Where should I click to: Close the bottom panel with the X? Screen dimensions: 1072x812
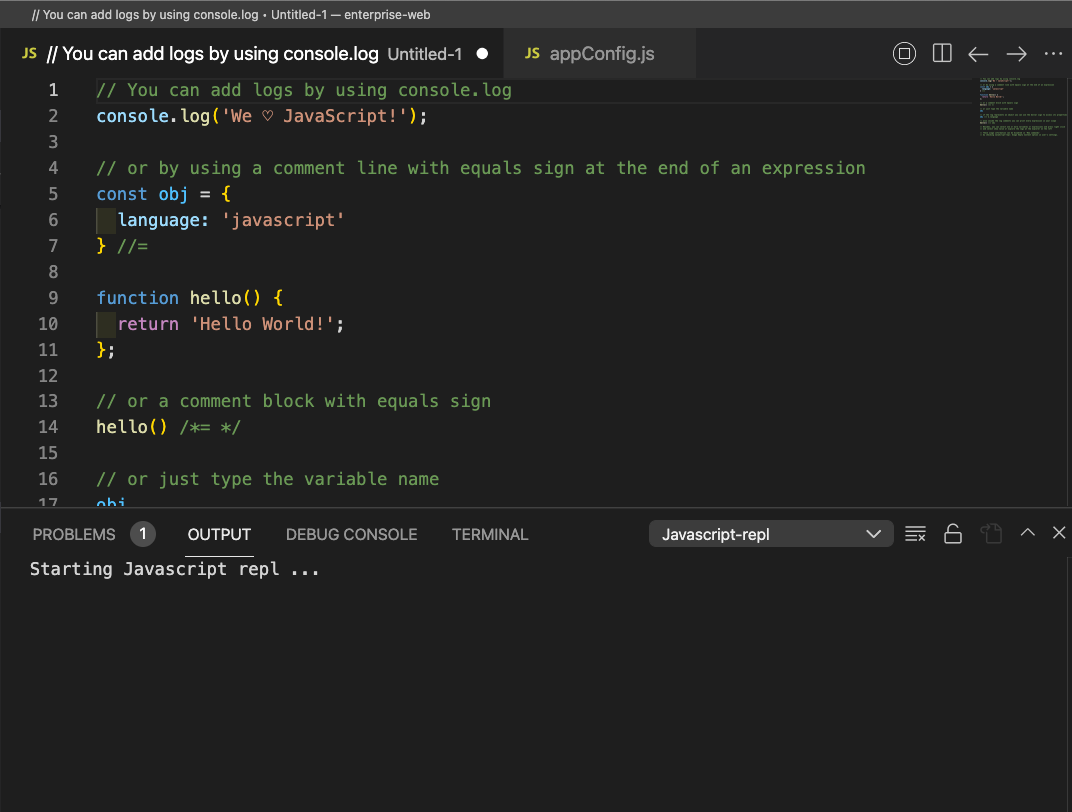click(1059, 533)
